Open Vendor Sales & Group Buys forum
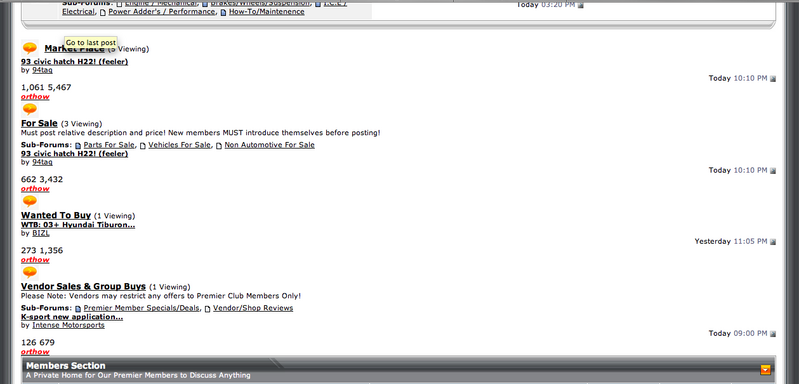The image size is (799, 384). point(83,286)
